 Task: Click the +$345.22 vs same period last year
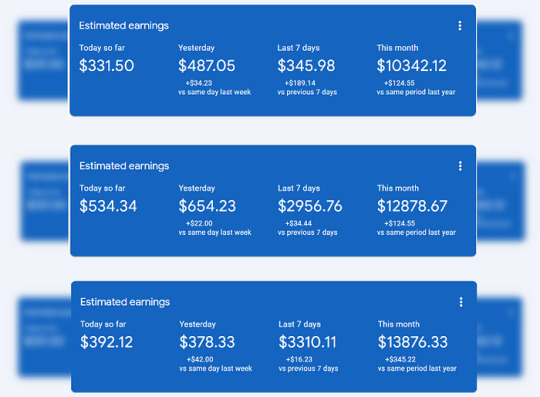(x=400, y=359)
